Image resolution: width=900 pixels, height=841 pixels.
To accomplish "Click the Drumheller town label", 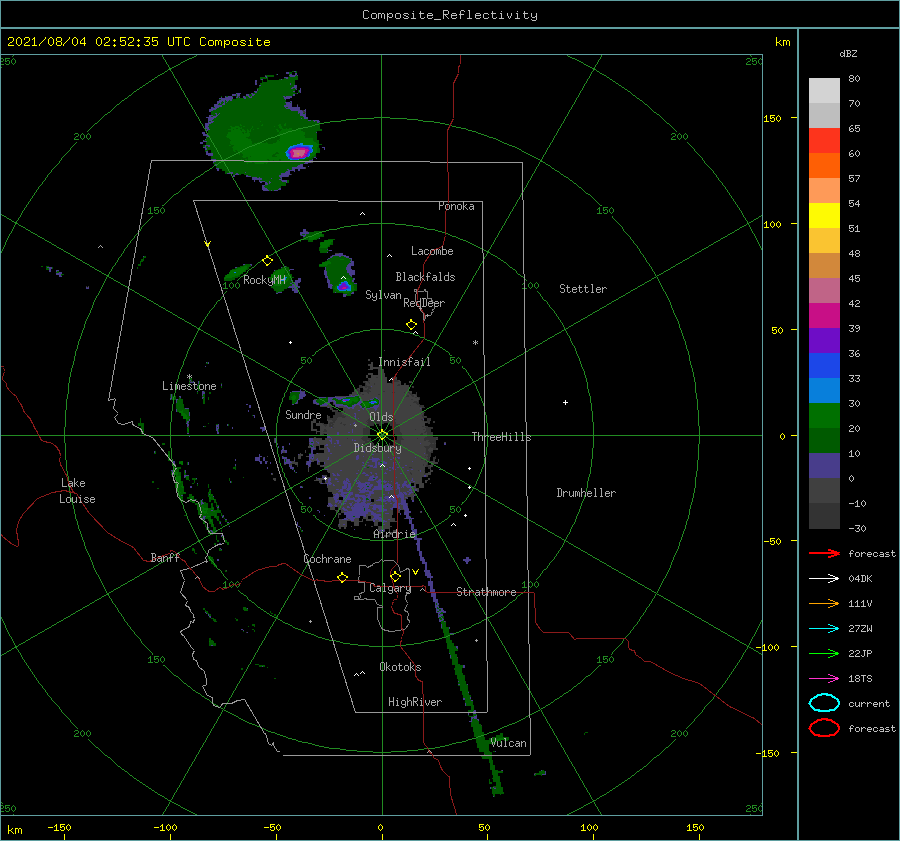I will point(586,493).
